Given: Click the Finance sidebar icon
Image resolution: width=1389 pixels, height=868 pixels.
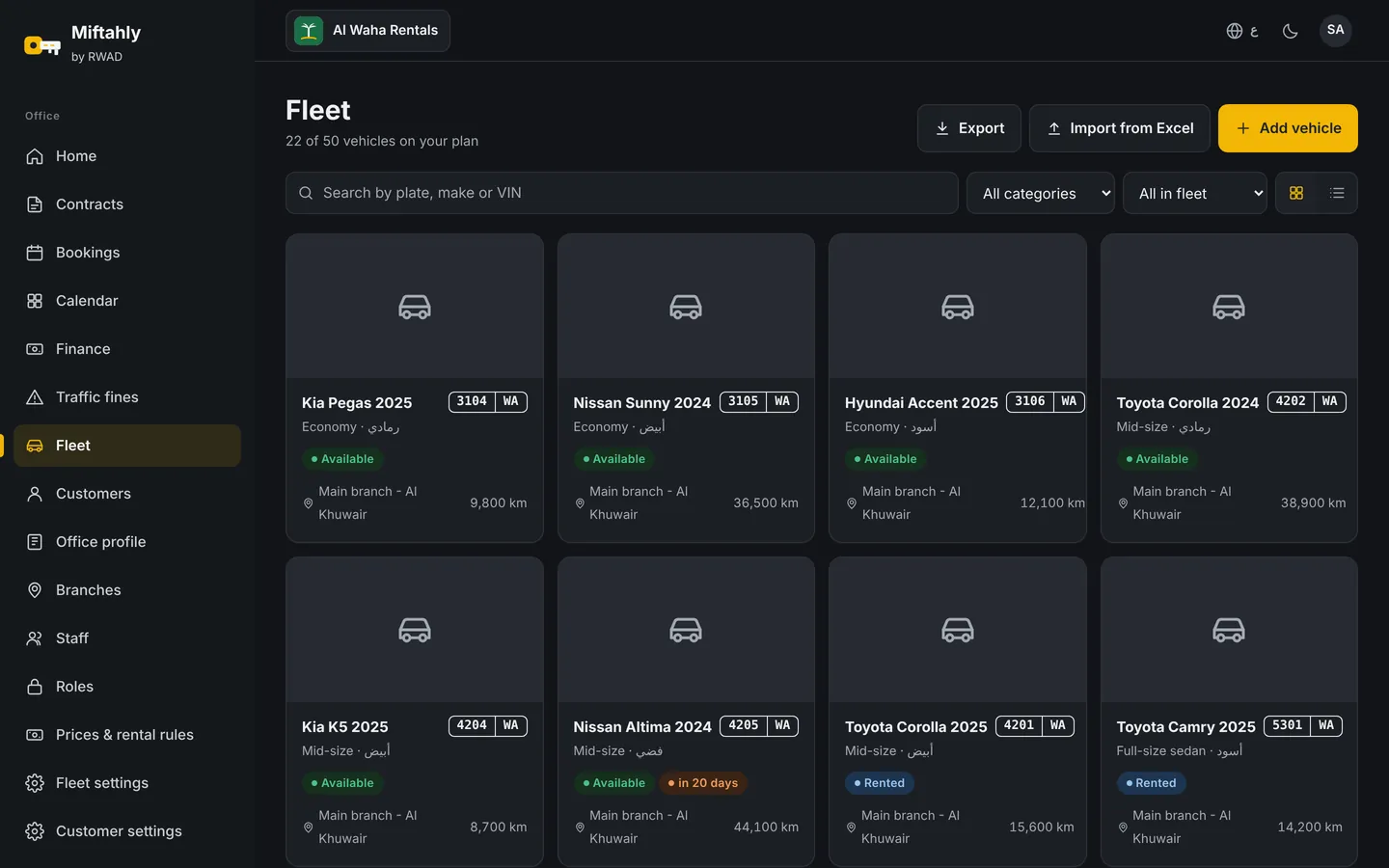Looking at the screenshot, I should pyautogui.click(x=35, y=349).
